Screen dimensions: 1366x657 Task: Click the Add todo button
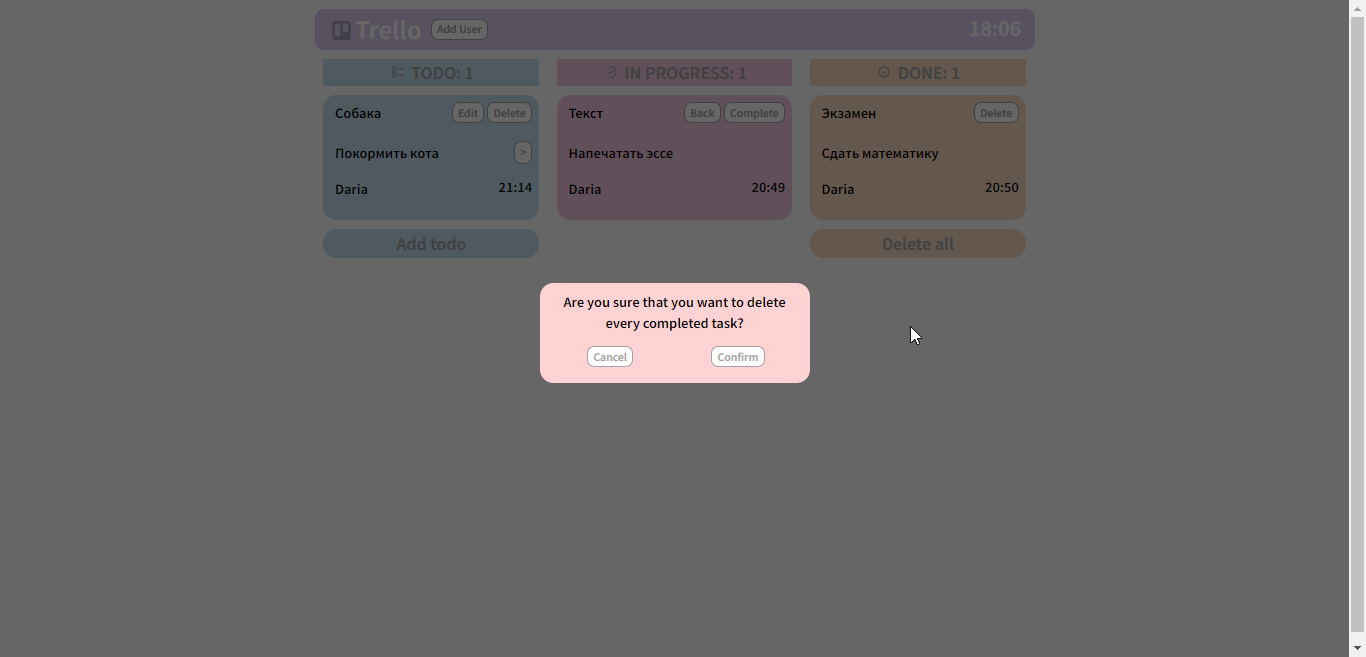click(x=431, y=244)
